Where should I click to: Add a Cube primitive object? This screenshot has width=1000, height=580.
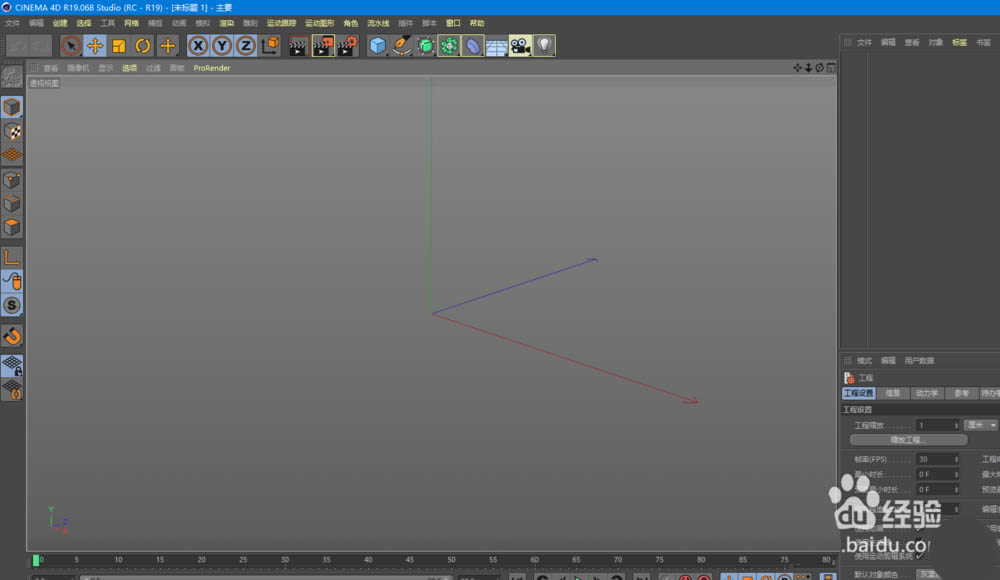377,45
